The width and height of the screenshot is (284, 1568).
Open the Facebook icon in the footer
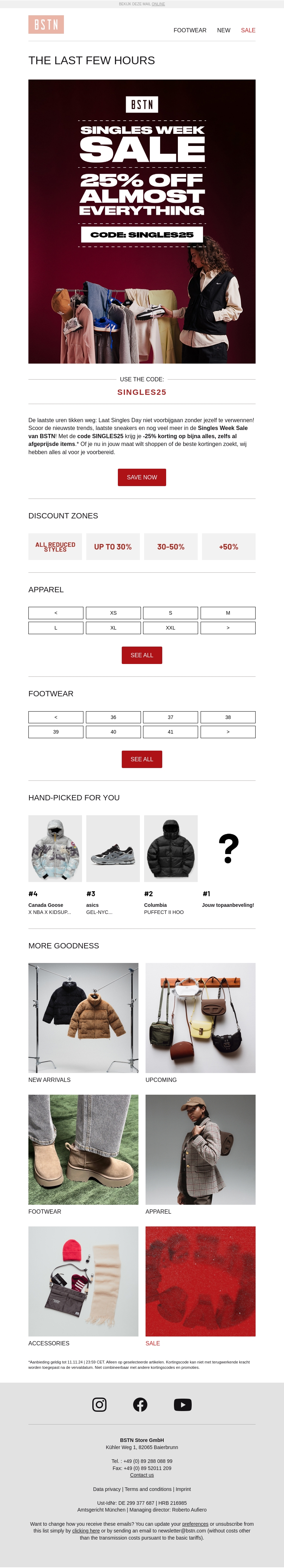point(141,1404)
